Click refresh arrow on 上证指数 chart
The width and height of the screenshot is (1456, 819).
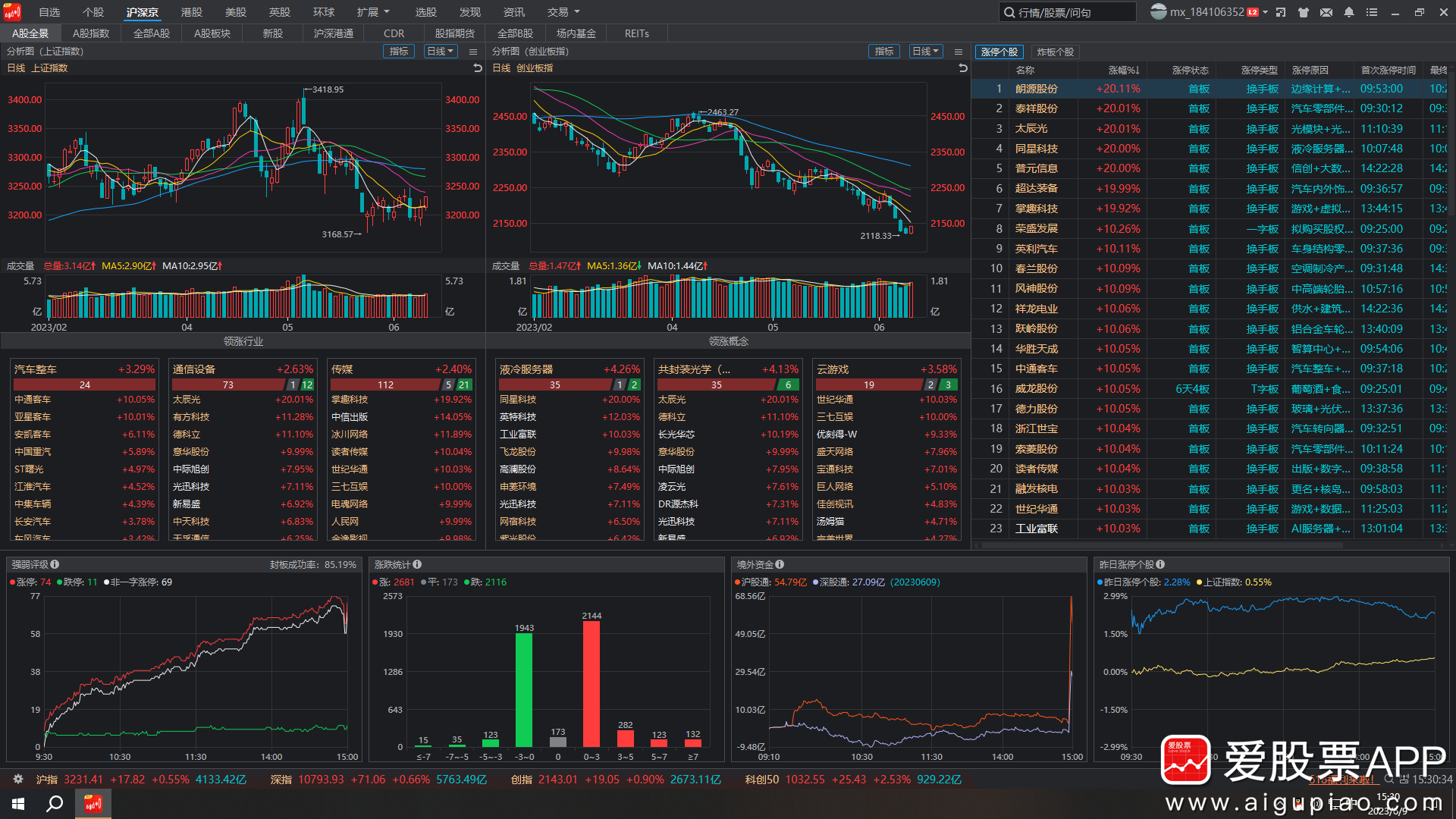(x=478, y=68)
